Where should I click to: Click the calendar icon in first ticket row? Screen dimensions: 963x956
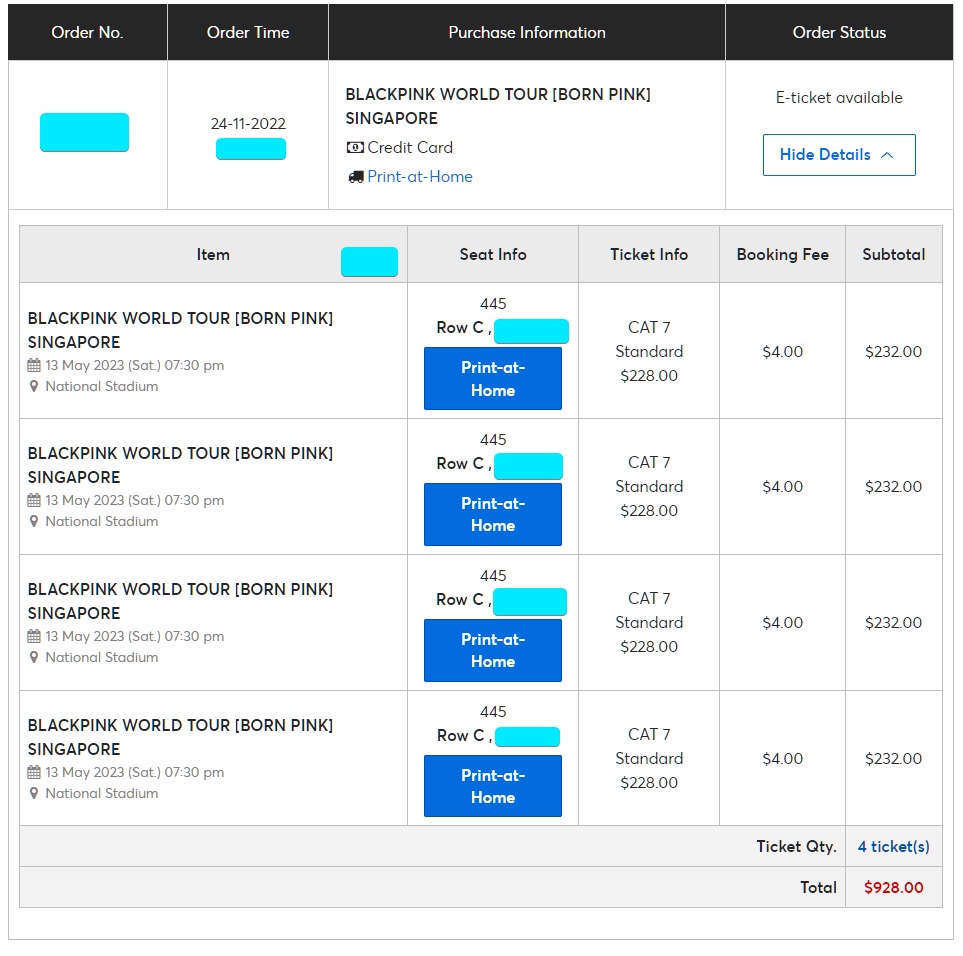click(x=34, y=366)
